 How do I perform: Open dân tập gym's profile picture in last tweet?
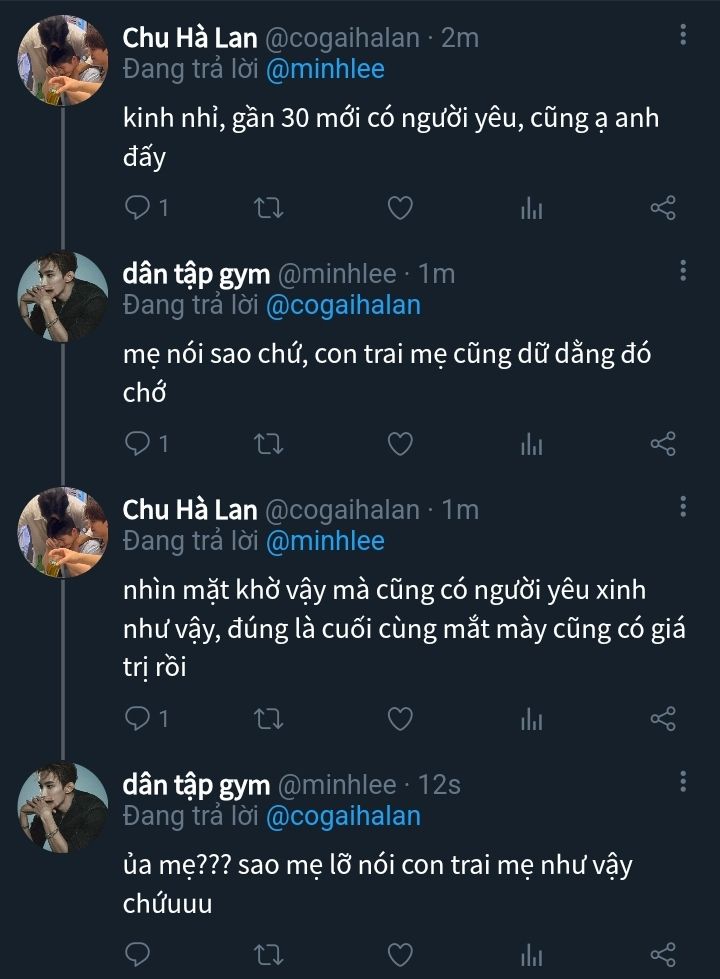click(x=63, y=807)
